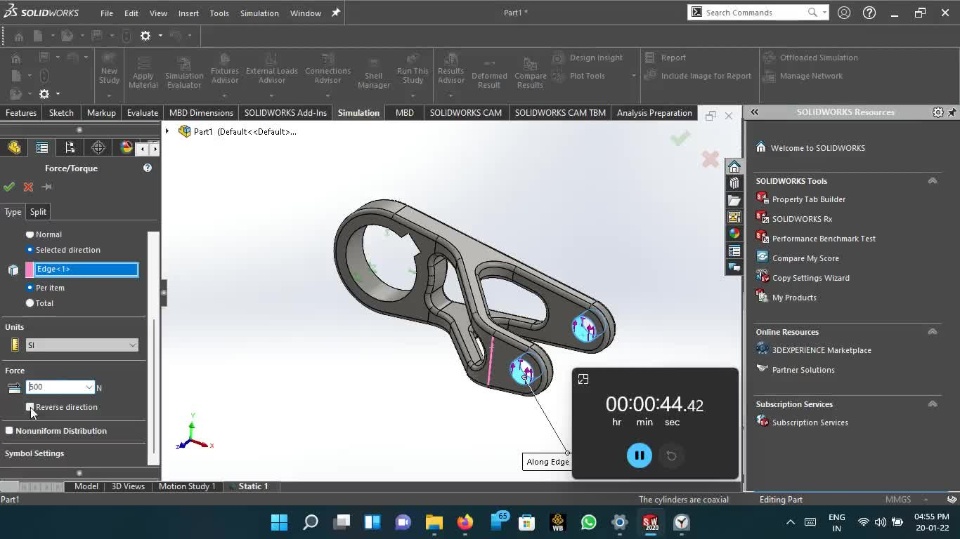Open the External Loads Advisor
Screen dimensions: 960x539
coord(272,68)
